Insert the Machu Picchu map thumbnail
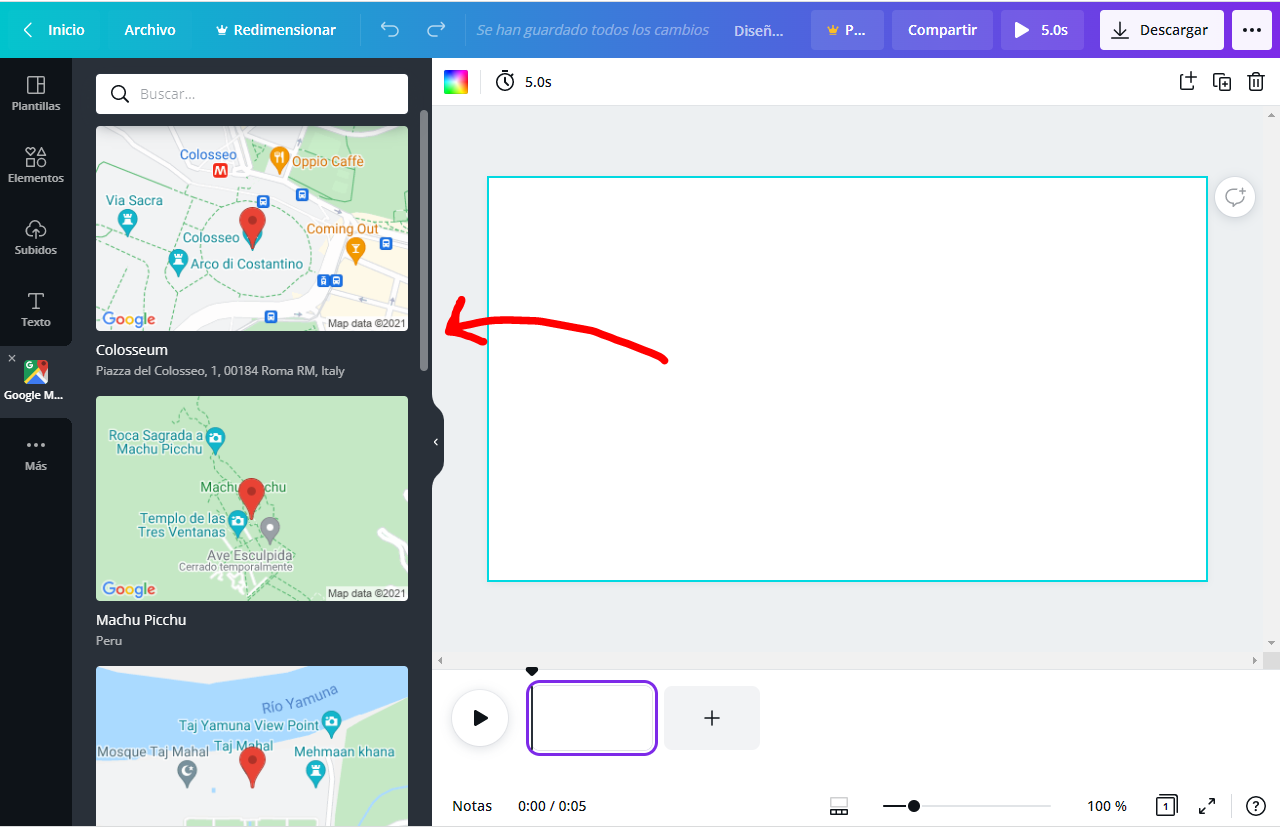 tap(252, 498)
